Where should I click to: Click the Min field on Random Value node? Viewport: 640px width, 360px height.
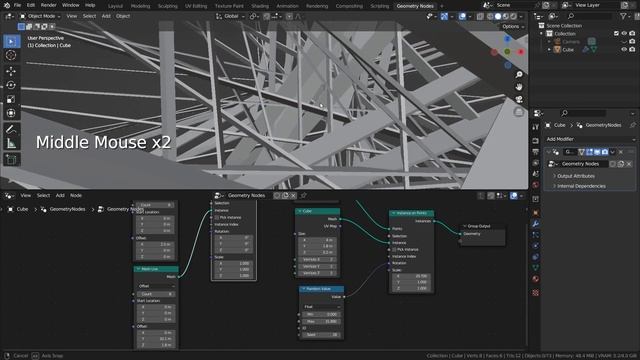(x=322, y=314)
